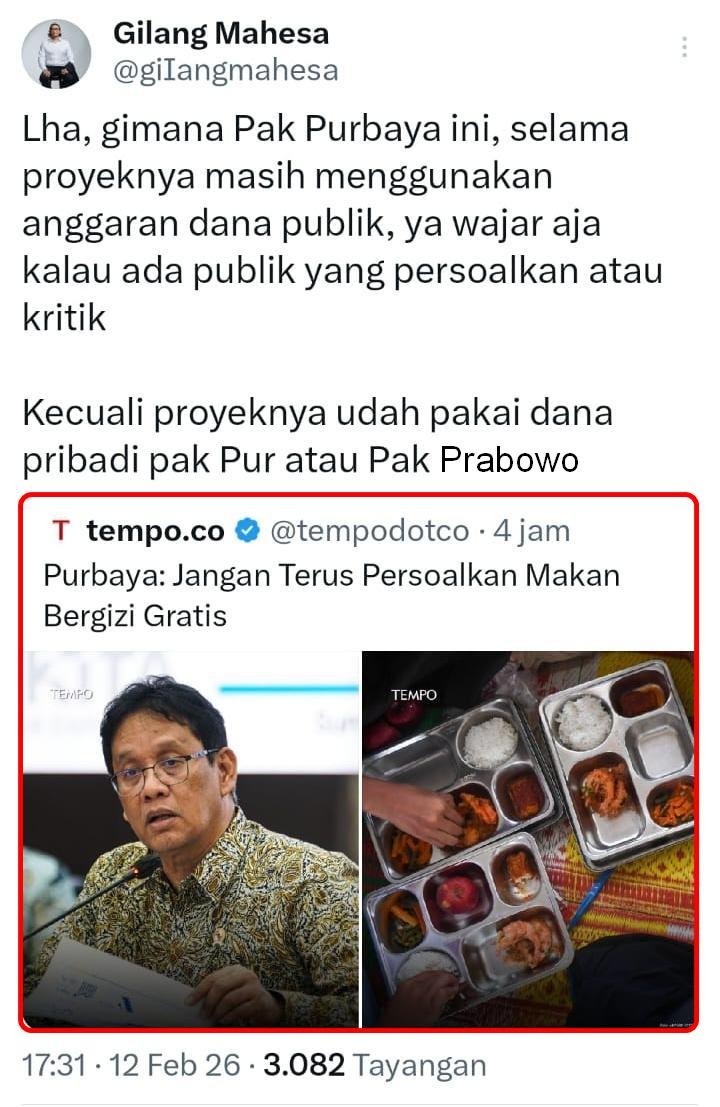Tap the TEMPO watermark on the batik-shirt photo

pos(71,695)
